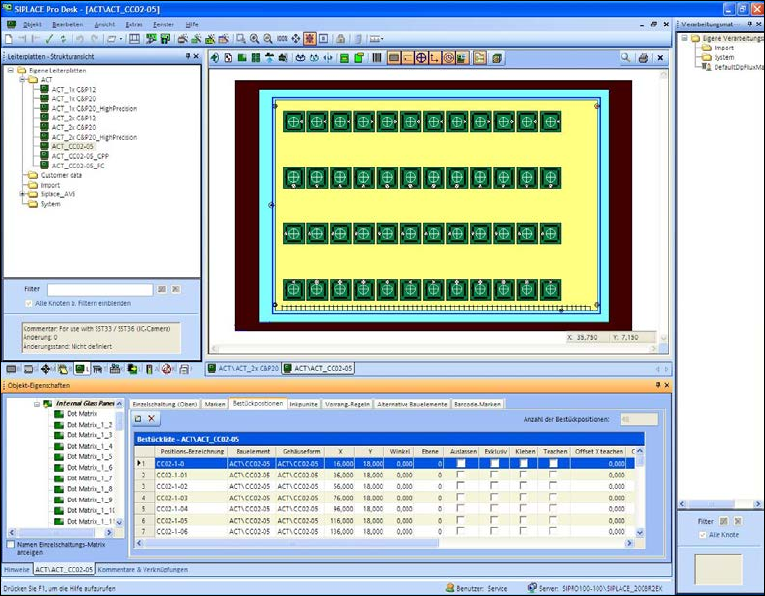The width and height of the screenshot is (765, 596).
Task: Select Customer data folder
Action: tap(61, 175)
